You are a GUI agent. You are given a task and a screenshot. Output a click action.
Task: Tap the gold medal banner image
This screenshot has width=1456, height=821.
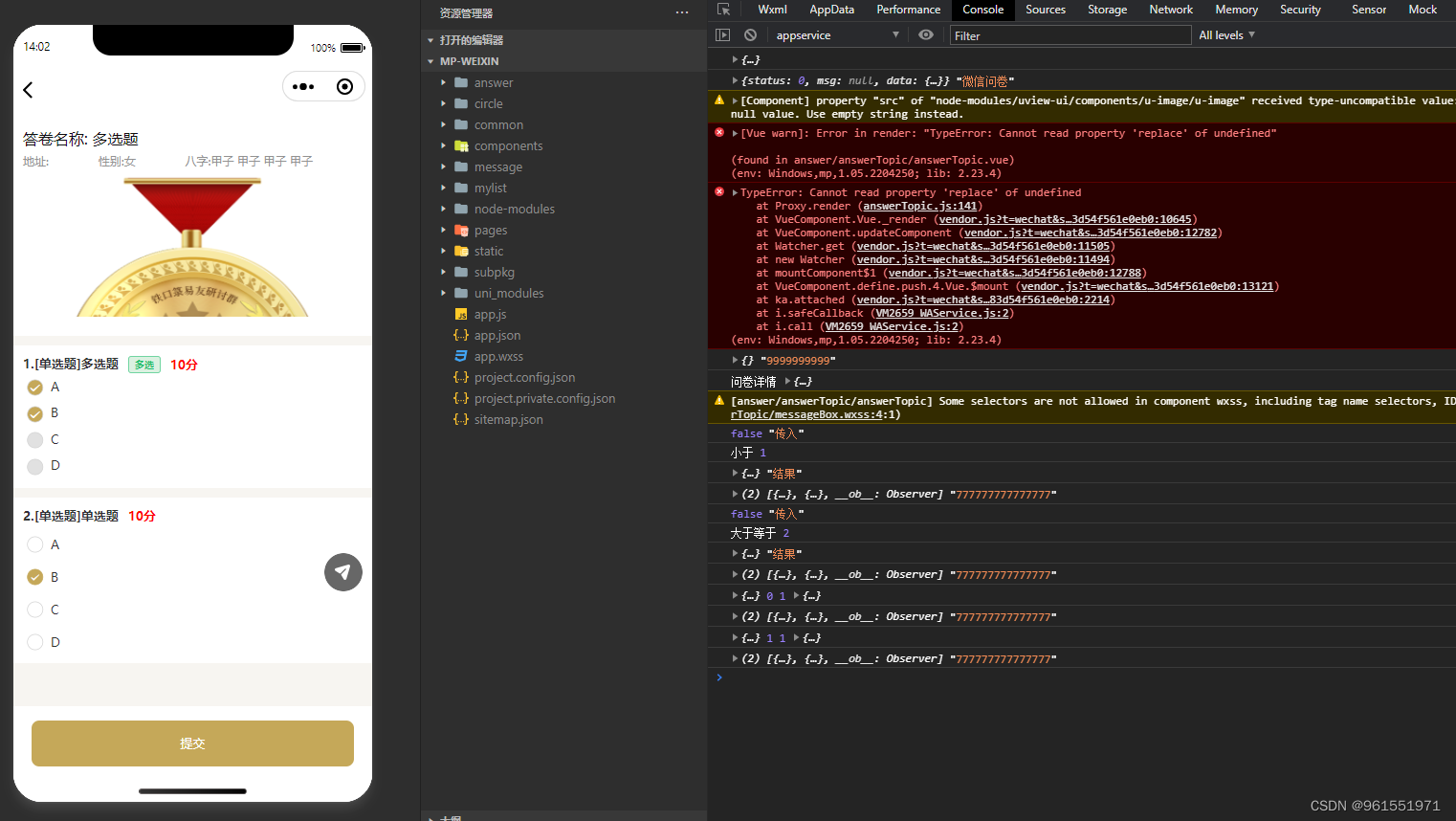[x=192, y=247]
